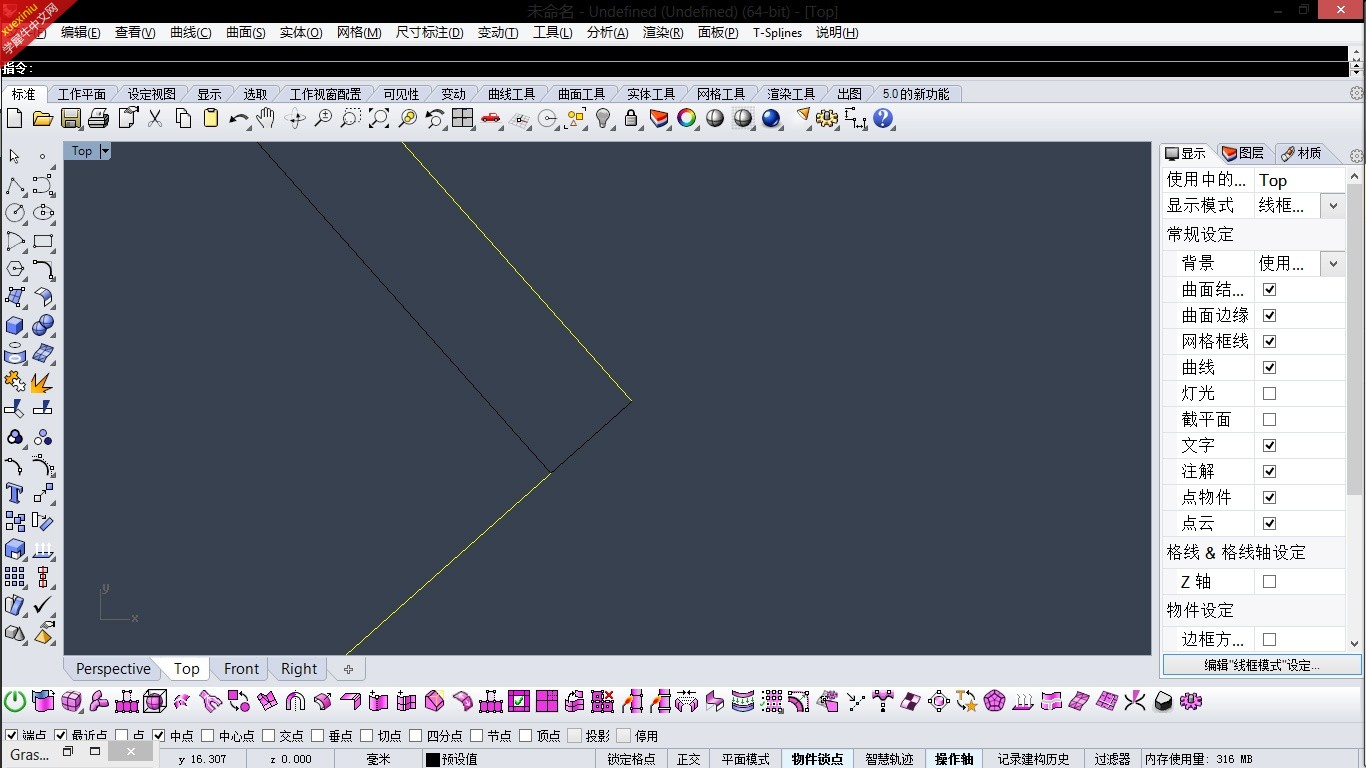The image size is (1366, 768).
Task: Select the Polyline tool in left toolbar
Action: (15, 186)
